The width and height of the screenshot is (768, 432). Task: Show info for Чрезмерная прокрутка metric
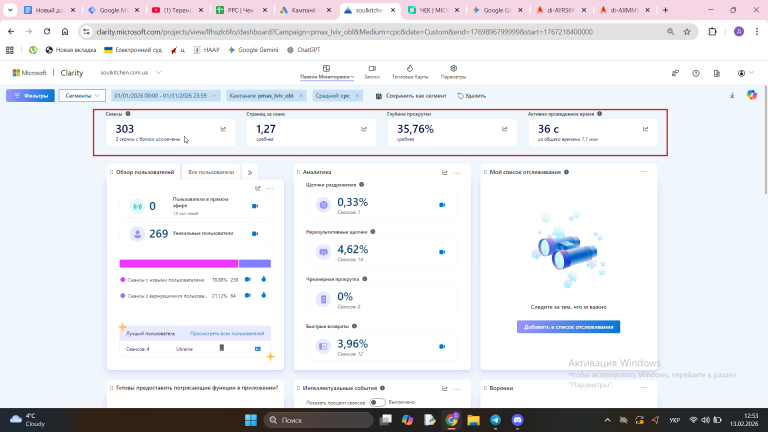click(x=364, y=279)
